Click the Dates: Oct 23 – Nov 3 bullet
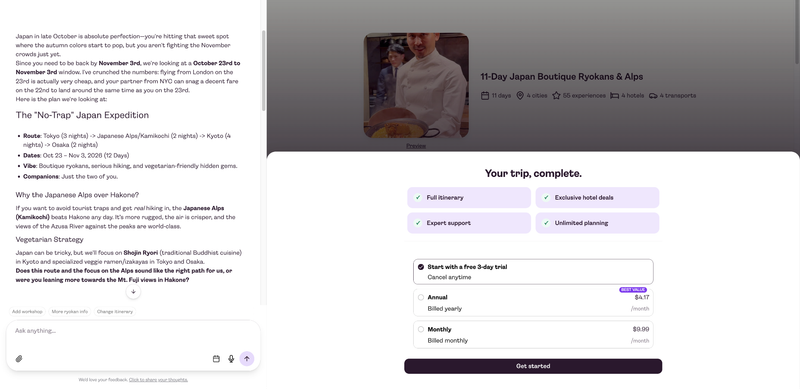This screenshot has height=389, width=800. point(76,155)
